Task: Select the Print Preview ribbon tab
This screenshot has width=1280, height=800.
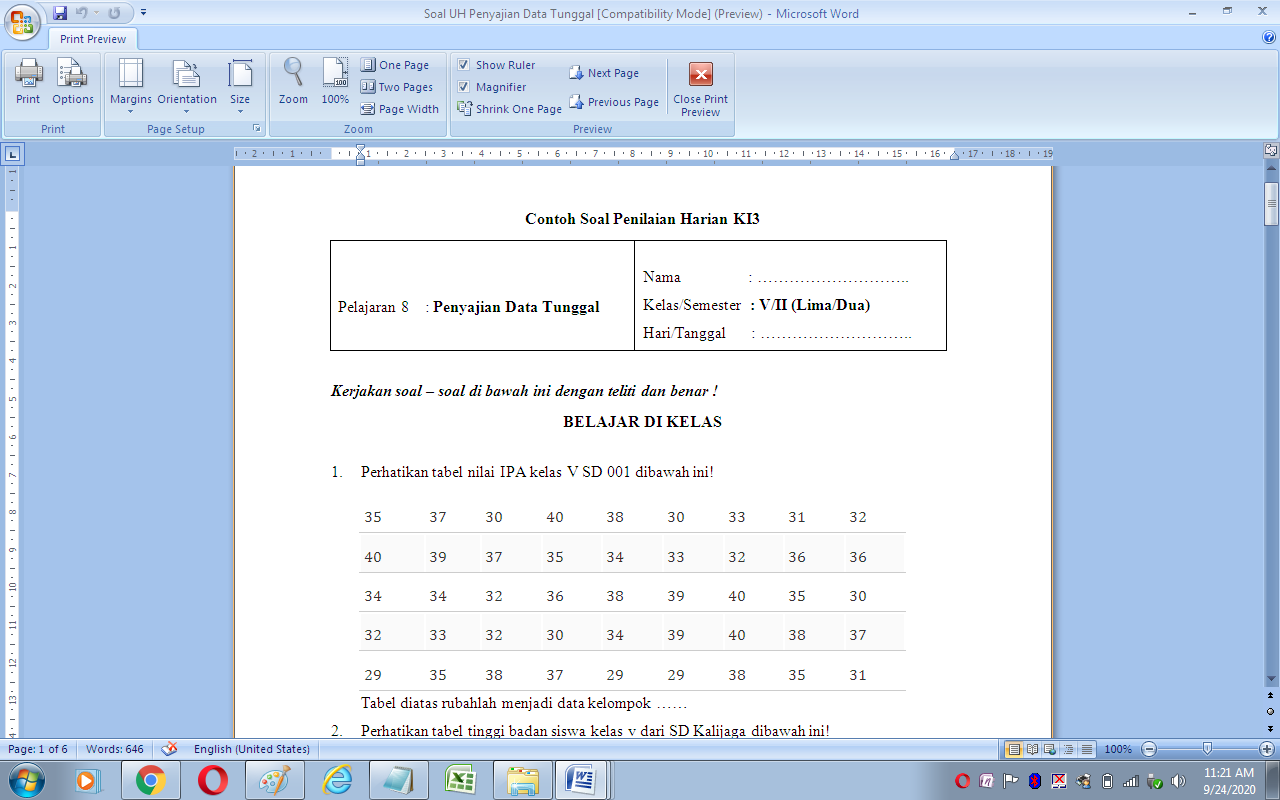Action: 93,39
